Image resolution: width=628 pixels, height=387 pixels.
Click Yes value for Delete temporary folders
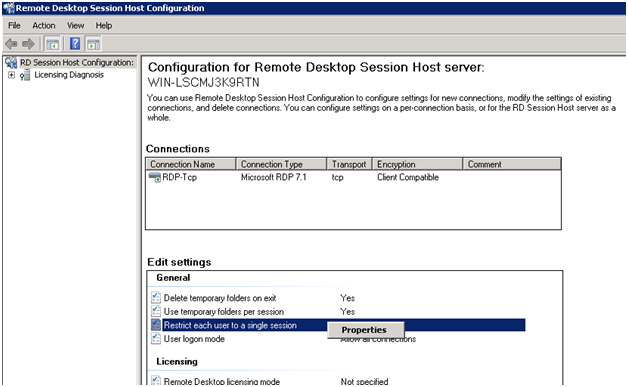point(347,298)
